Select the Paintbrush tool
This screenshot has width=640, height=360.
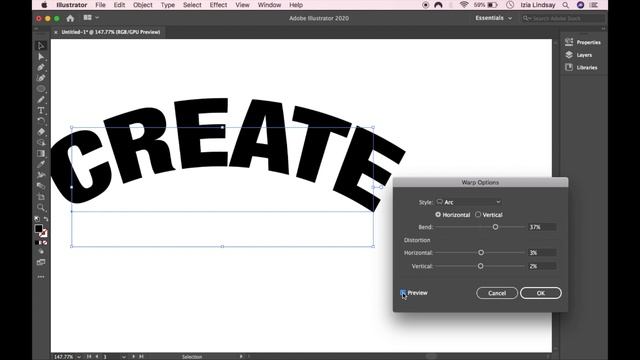pos(41,100)
